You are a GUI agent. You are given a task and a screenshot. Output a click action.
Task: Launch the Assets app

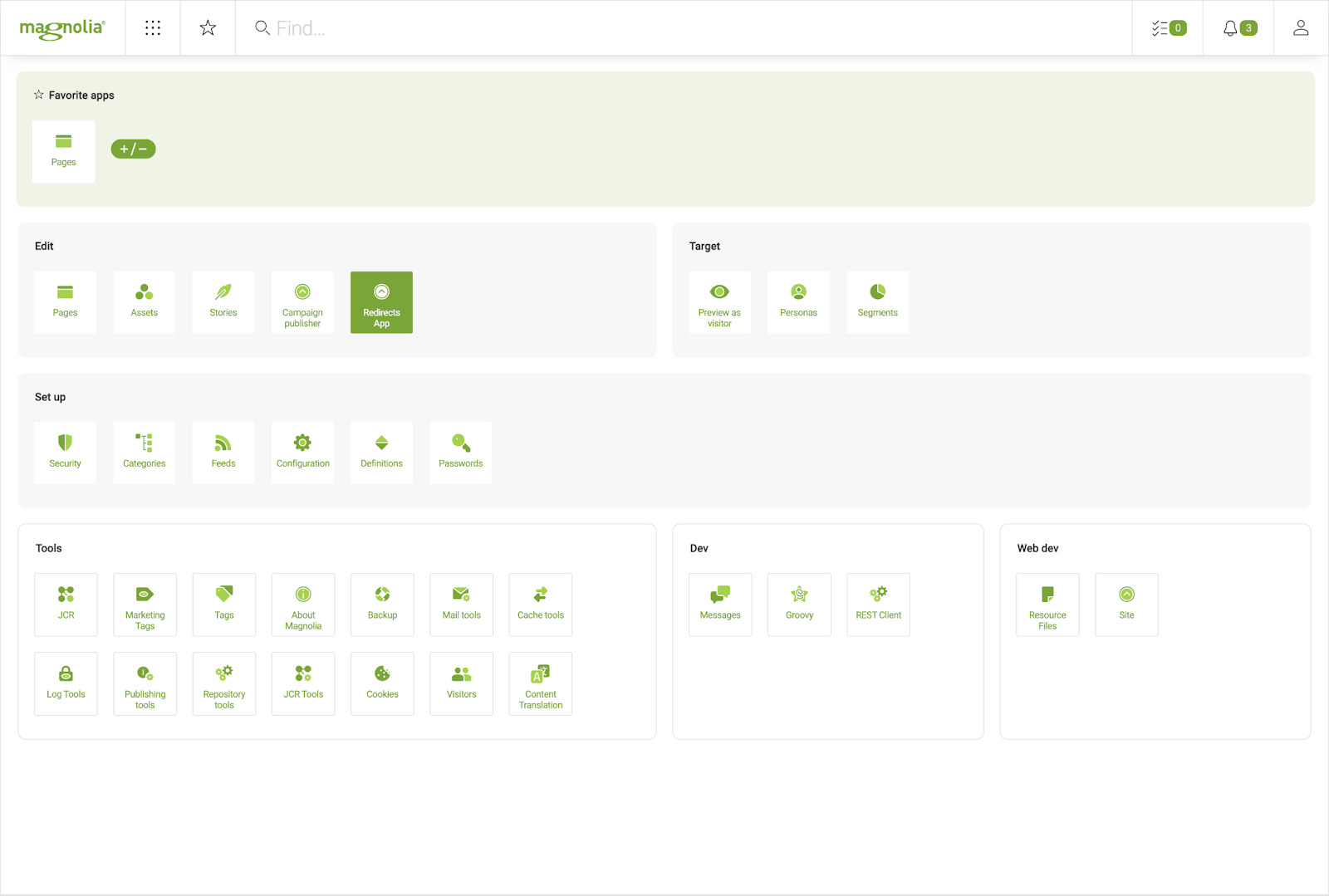coord(144,301)
